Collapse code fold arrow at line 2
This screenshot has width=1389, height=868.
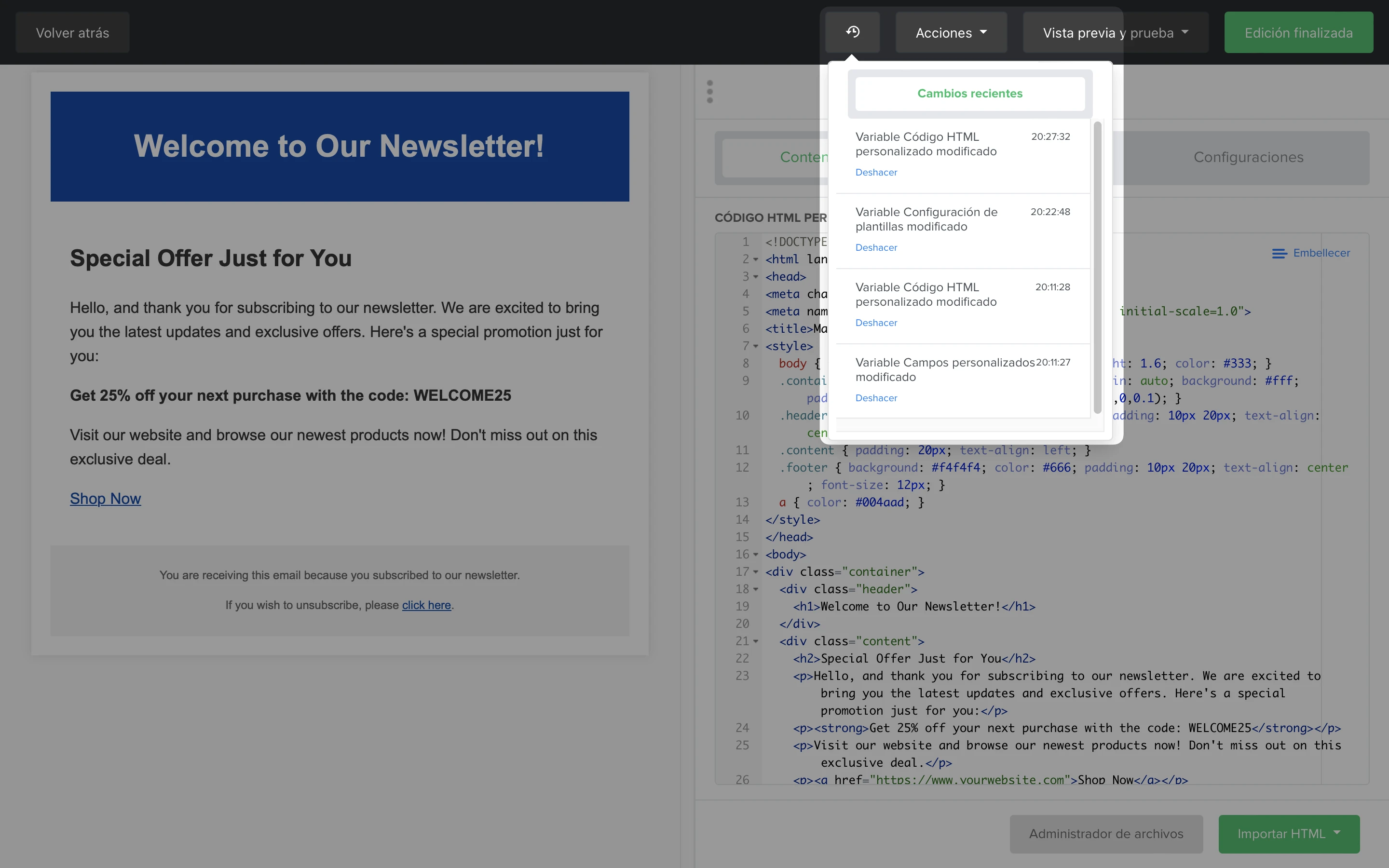point(756,259)
